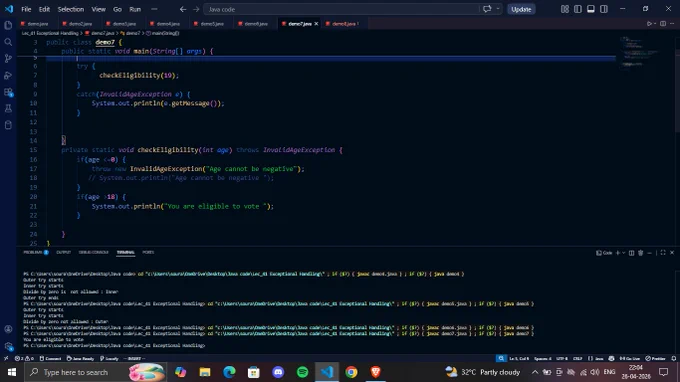Click the Prettier status item
The image size is (680, 382).
(x=655, y=359)
